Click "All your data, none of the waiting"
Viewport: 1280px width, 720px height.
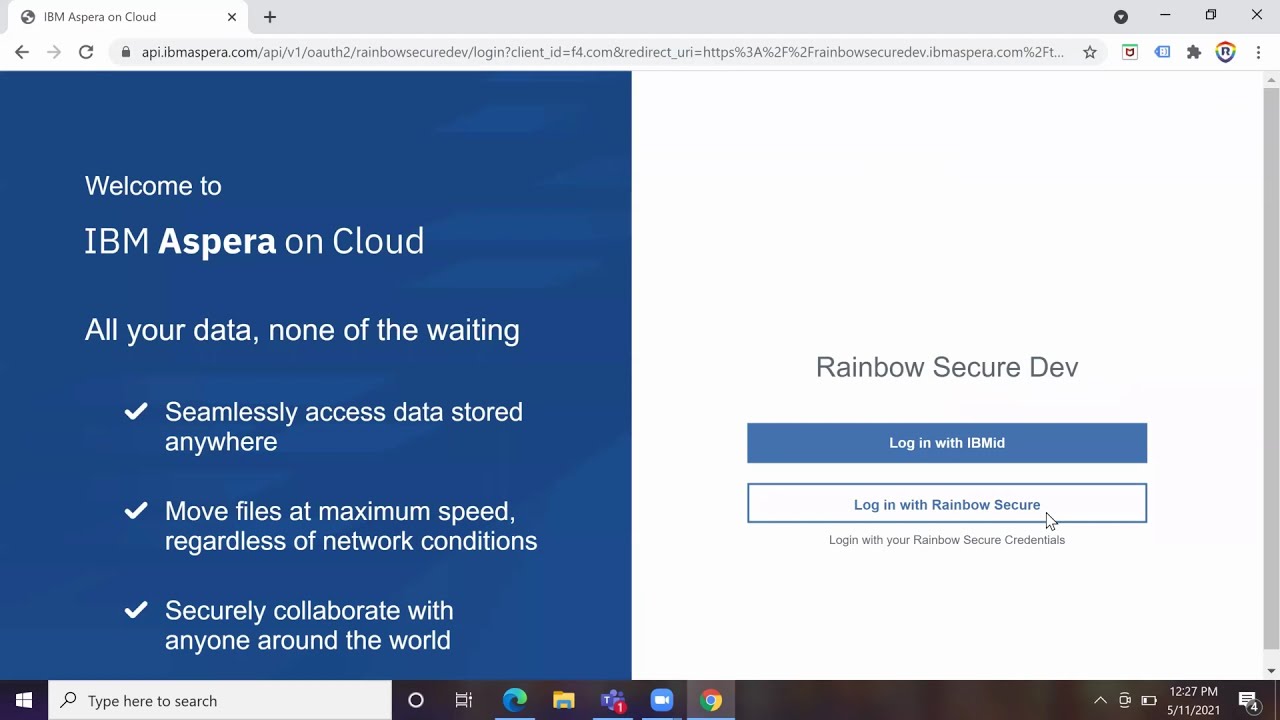(x=302, y=330)
